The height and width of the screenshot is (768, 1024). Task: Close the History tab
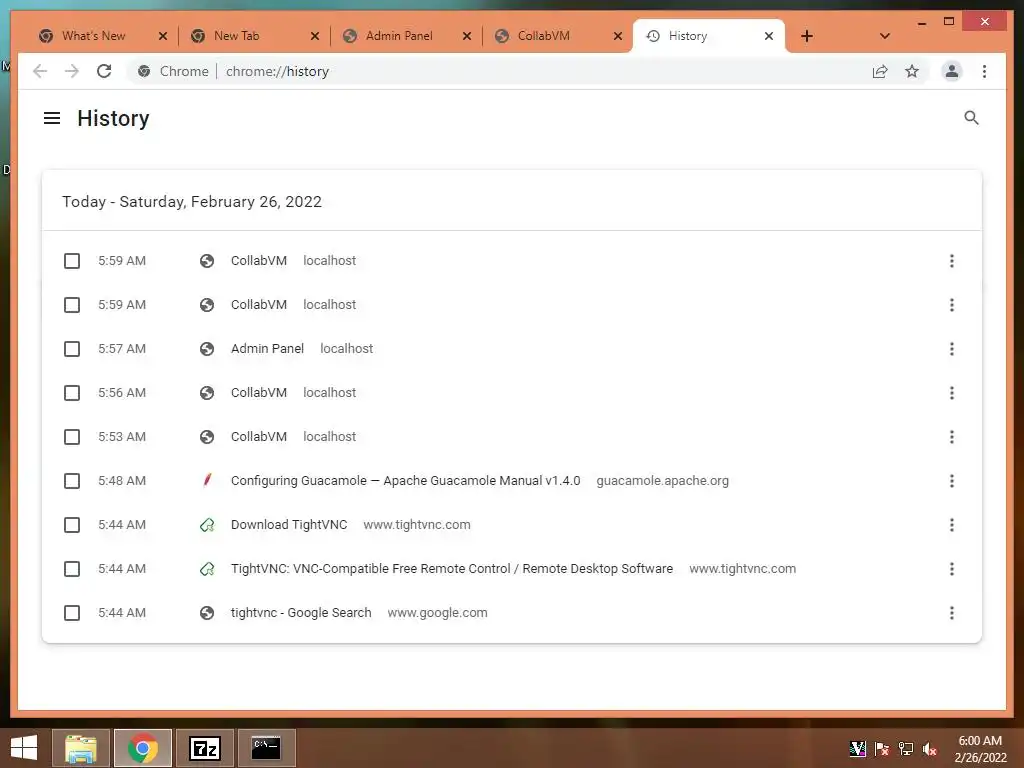[769, 36]
